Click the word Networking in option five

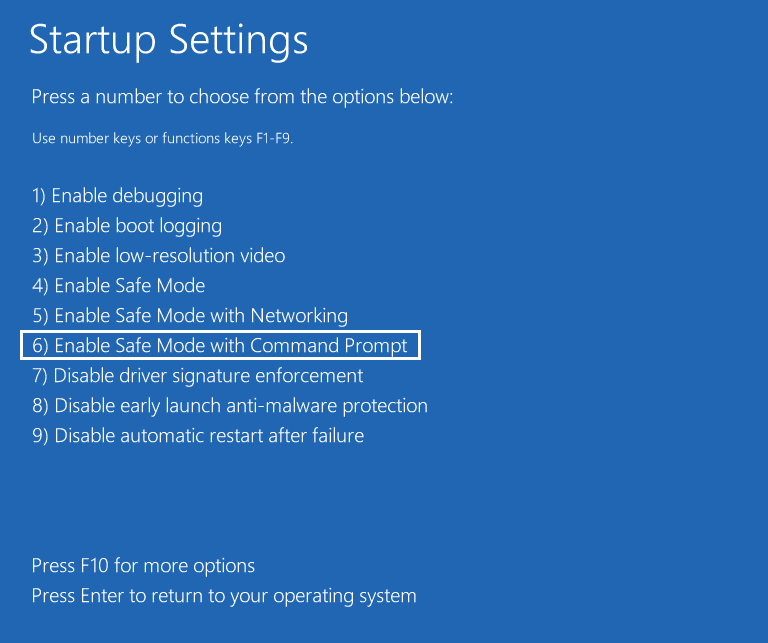(x=299, y=316)
